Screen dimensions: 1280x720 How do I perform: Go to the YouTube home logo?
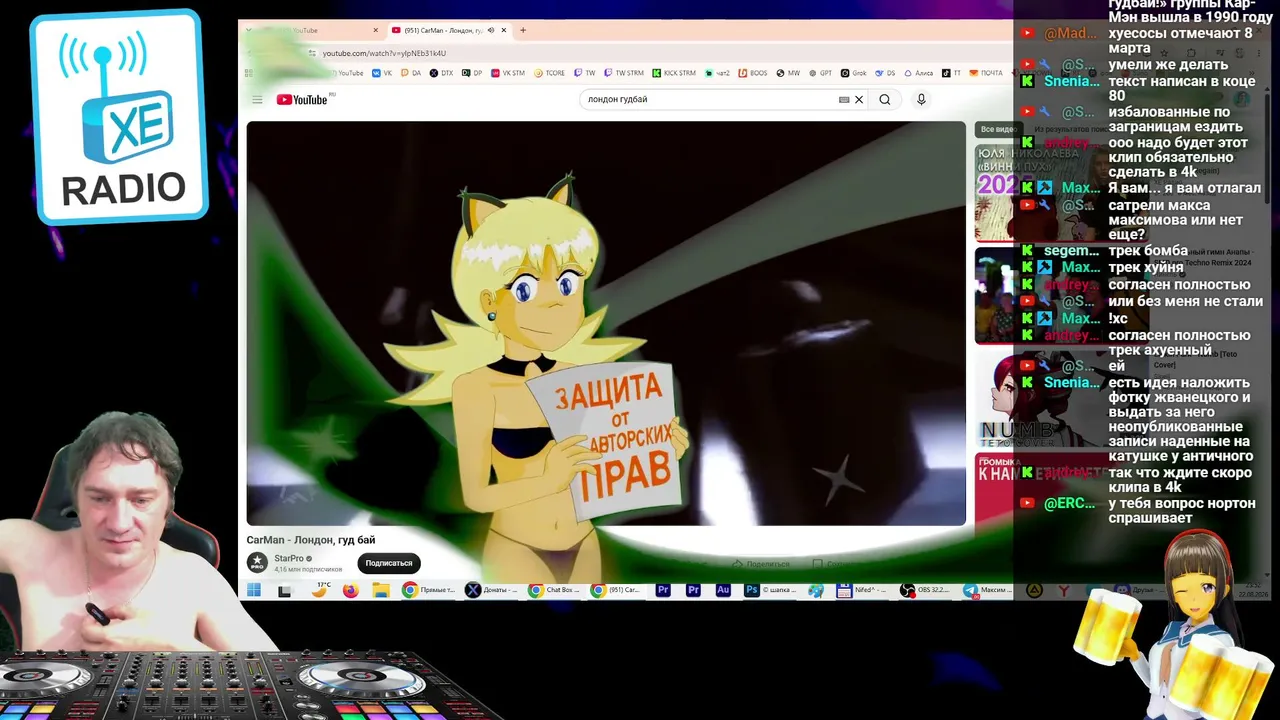(x=302, y=100)
